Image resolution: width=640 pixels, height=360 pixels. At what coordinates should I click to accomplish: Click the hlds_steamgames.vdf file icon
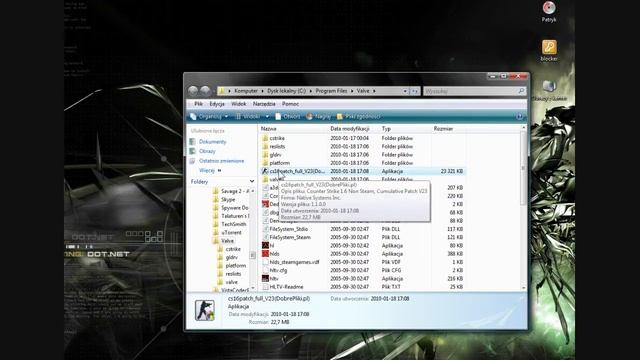click(265, 262)
